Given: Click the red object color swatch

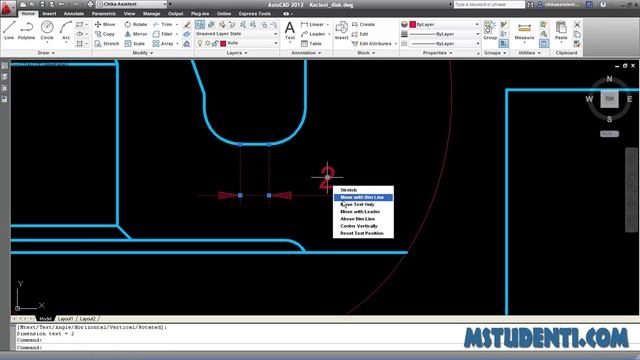Looking at the screenshot, I should tap(413, 24).
